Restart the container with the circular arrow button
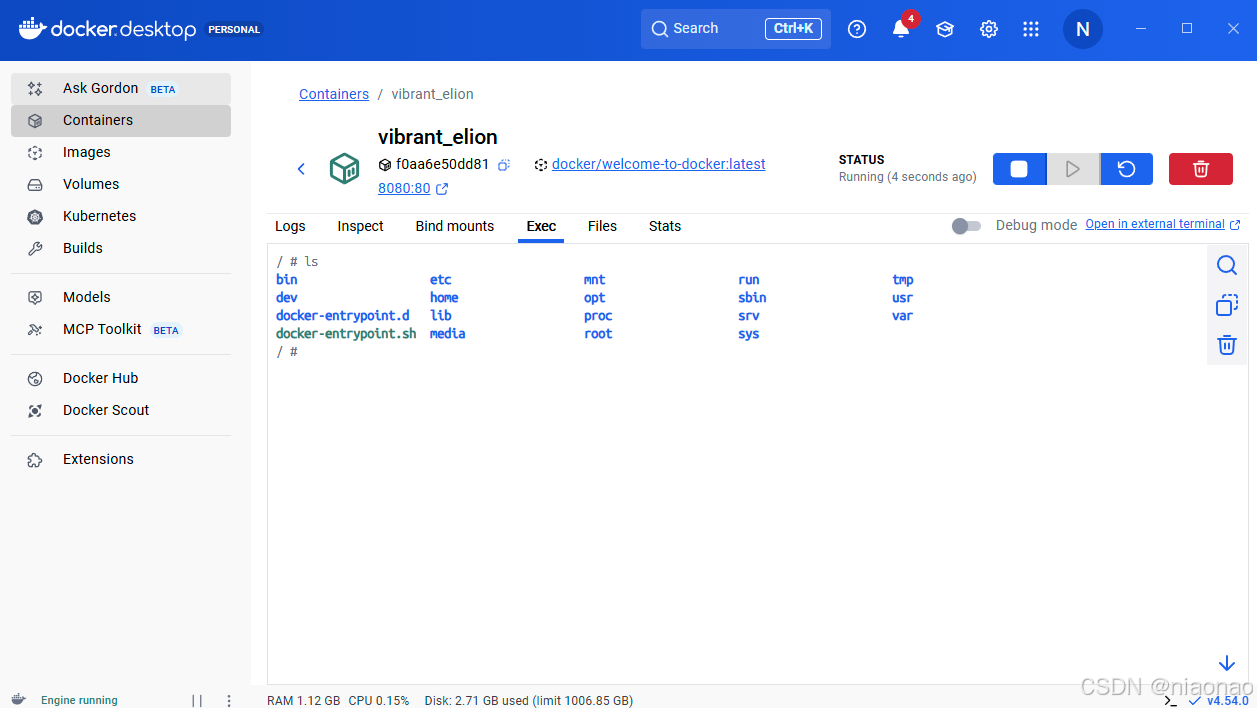This screenshot has height=708, width=1257. (x=1126, y=169)
